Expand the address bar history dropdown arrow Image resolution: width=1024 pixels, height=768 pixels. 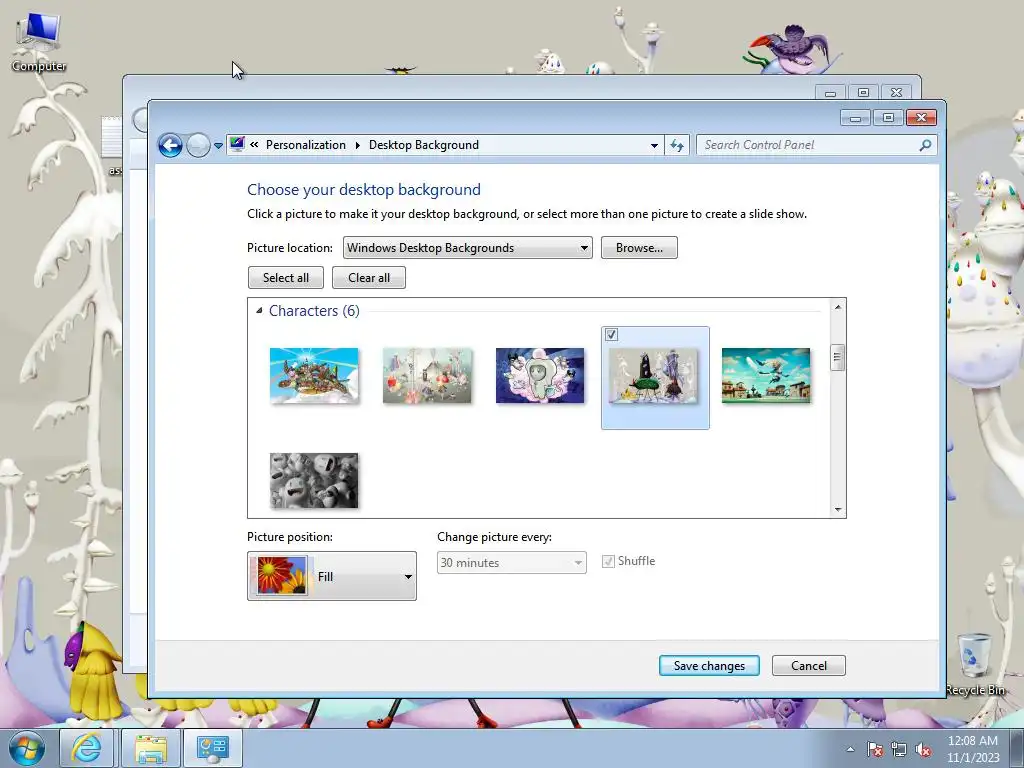(x=654, y=146)
